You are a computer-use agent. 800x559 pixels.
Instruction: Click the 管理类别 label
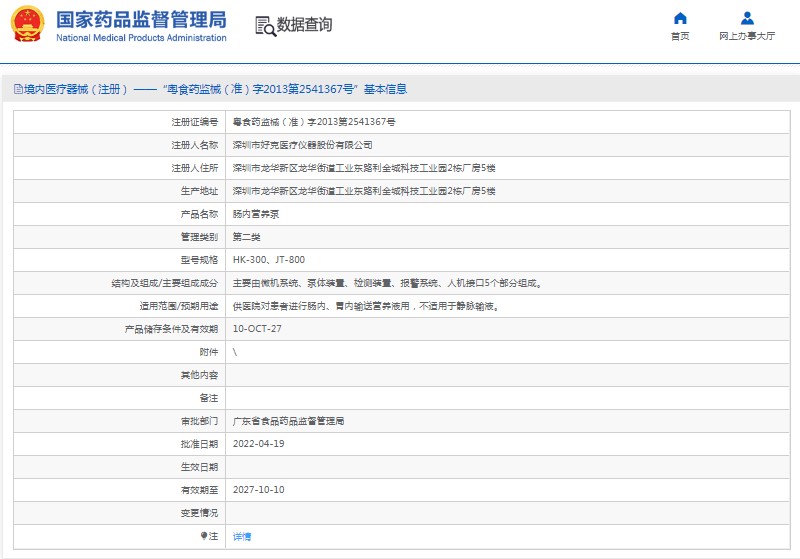tap(199, 237)
